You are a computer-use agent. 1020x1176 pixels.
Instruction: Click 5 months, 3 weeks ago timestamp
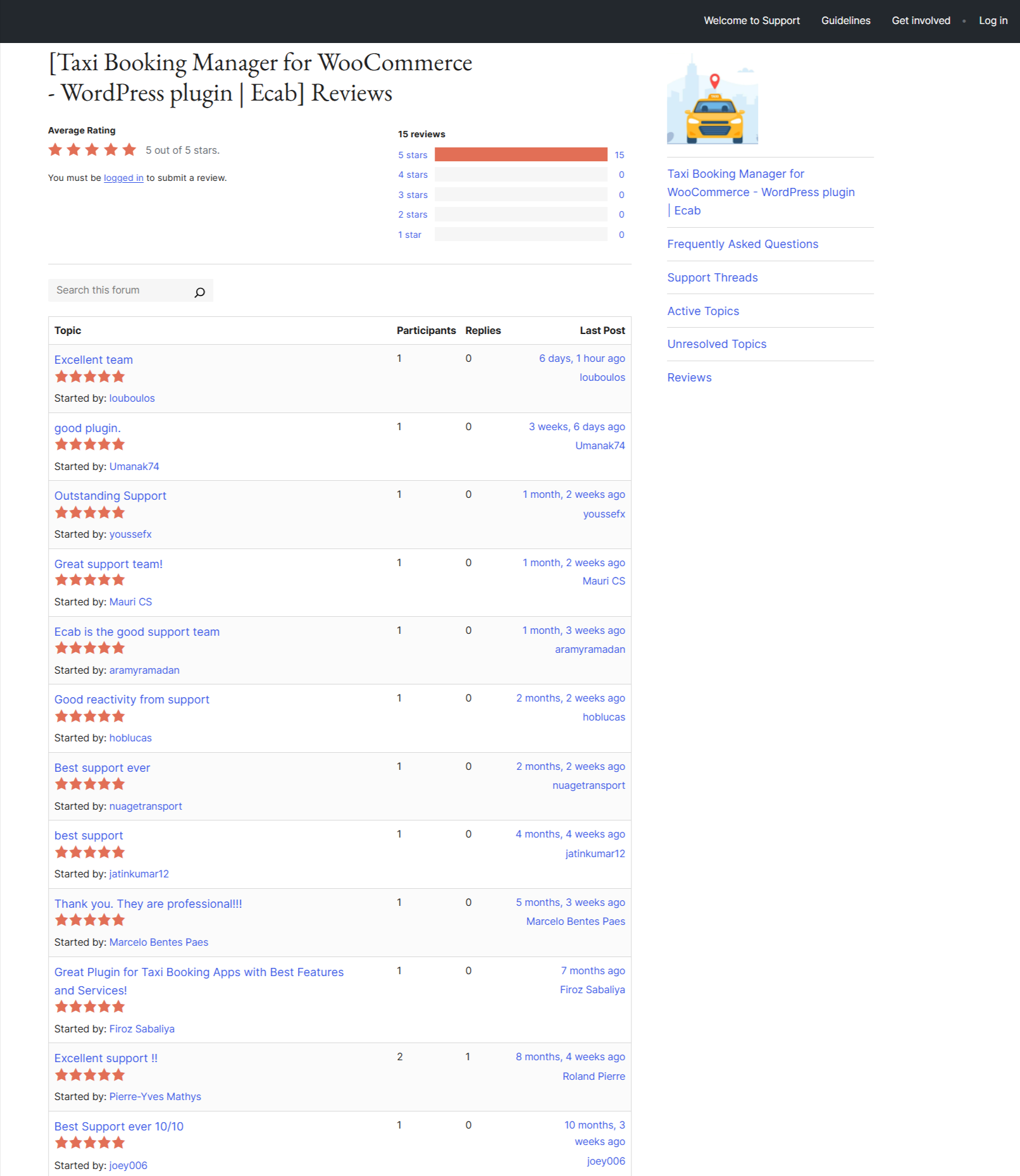(570, 903)
